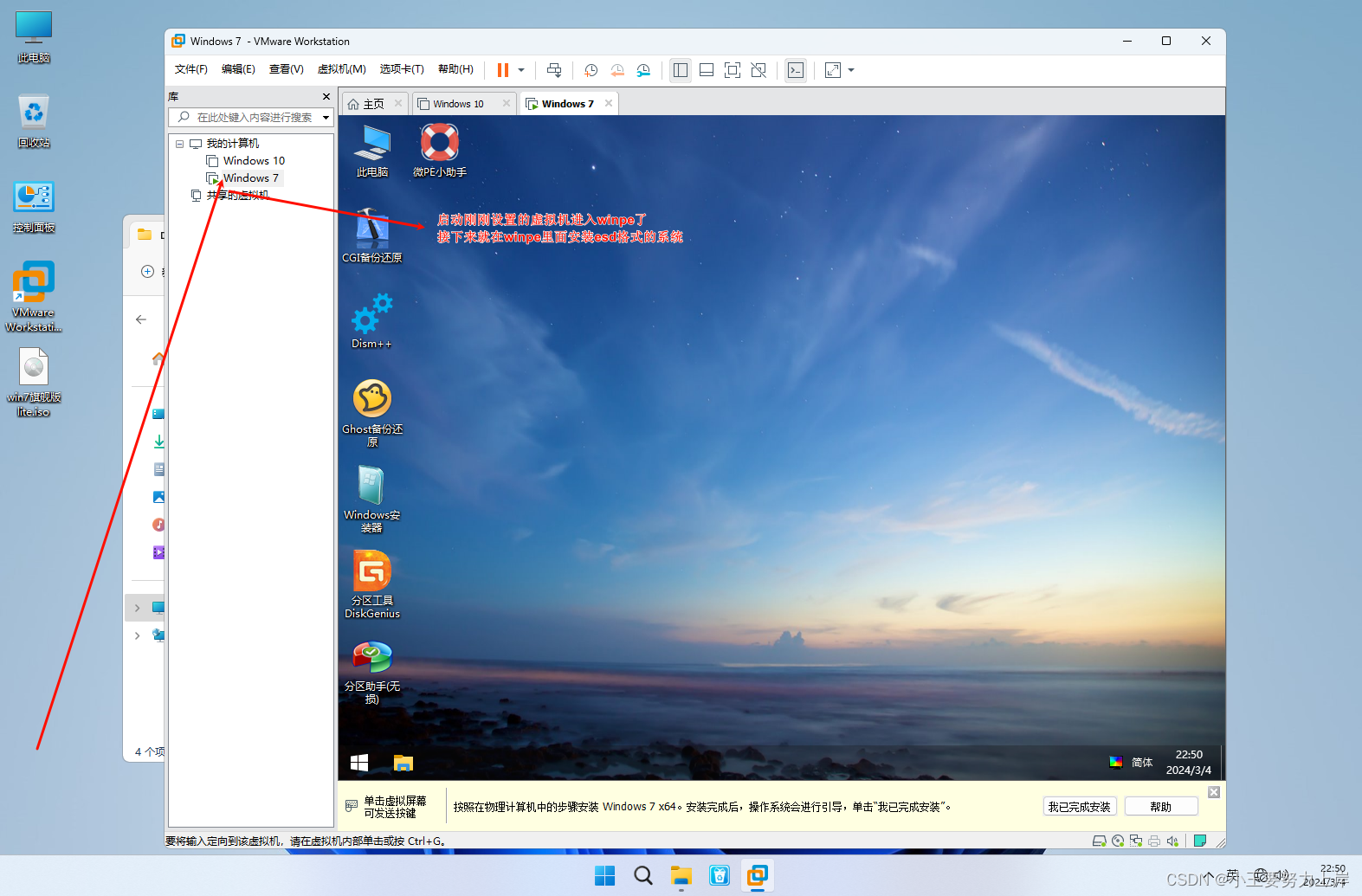The height and width of the screenshot is (896, 1362).
Task: Open 分区工具 DiskGenius icon
Action: click(x=372, y=584)
